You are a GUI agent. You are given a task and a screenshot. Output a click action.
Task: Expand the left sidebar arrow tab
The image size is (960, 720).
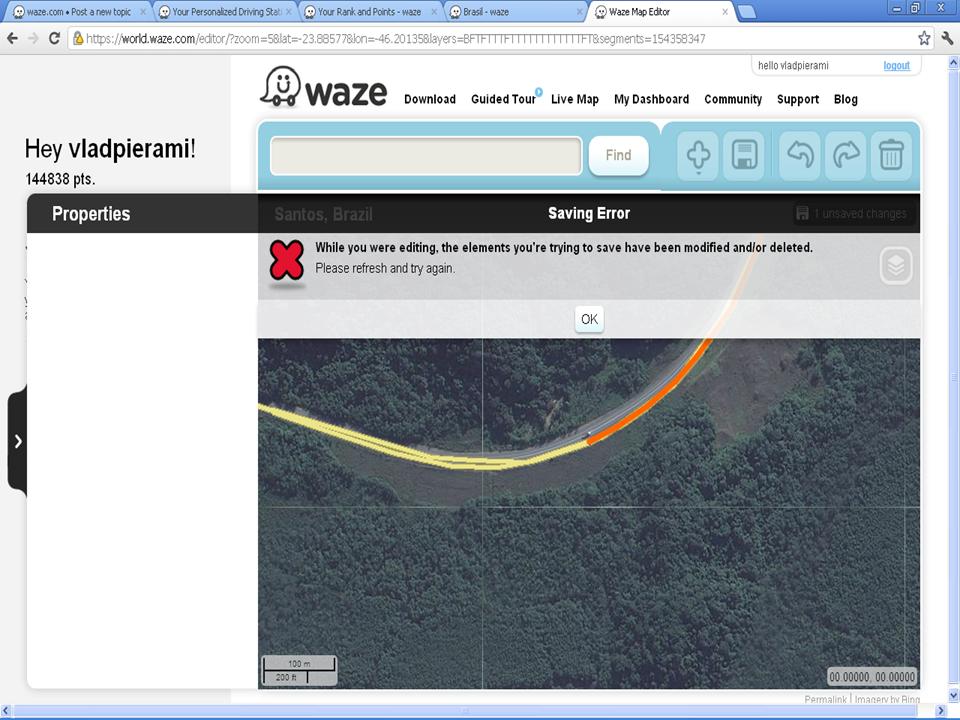17,441
